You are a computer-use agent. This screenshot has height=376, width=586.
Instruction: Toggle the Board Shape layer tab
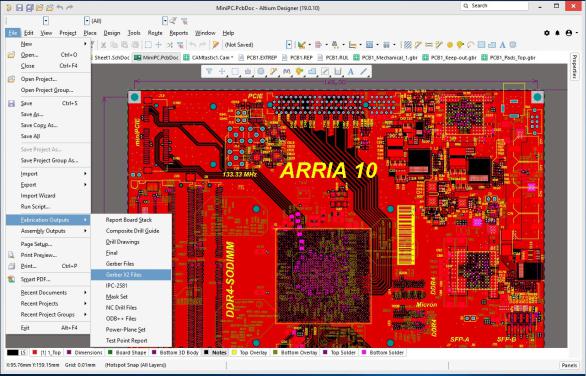pyautogui.click(x=127, y=352)
